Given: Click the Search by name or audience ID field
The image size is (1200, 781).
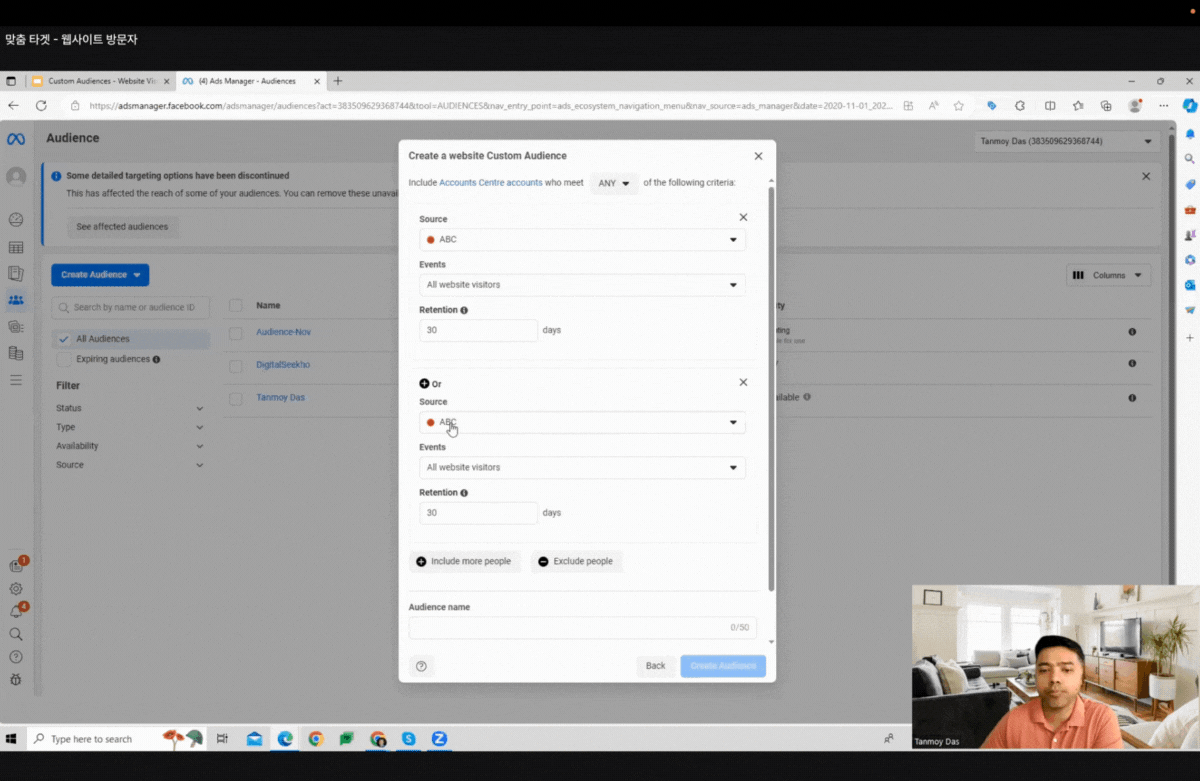Looking at the screenshot, I should point(131,307).
